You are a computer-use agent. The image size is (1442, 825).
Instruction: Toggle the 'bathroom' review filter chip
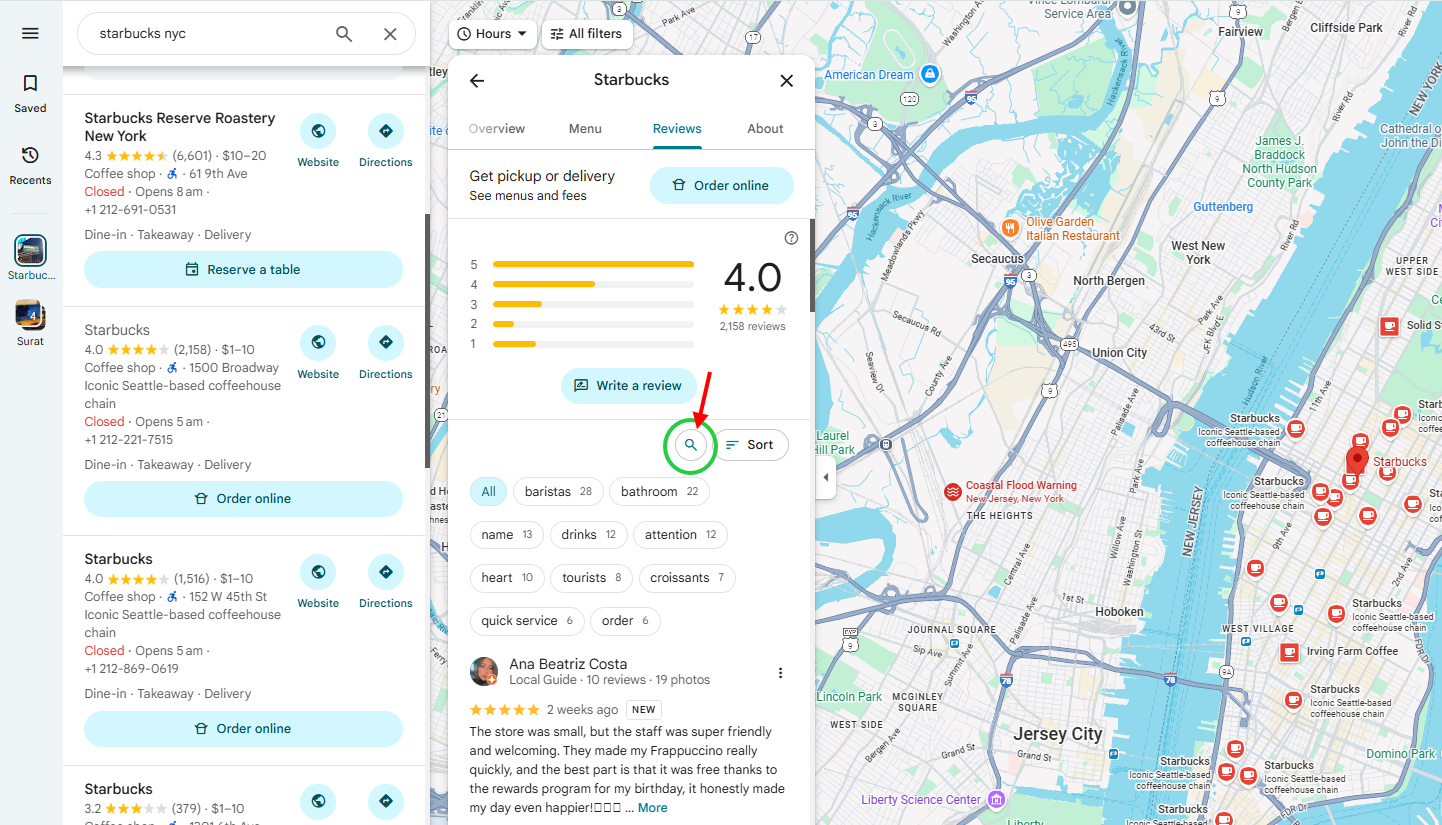(659, 492)
